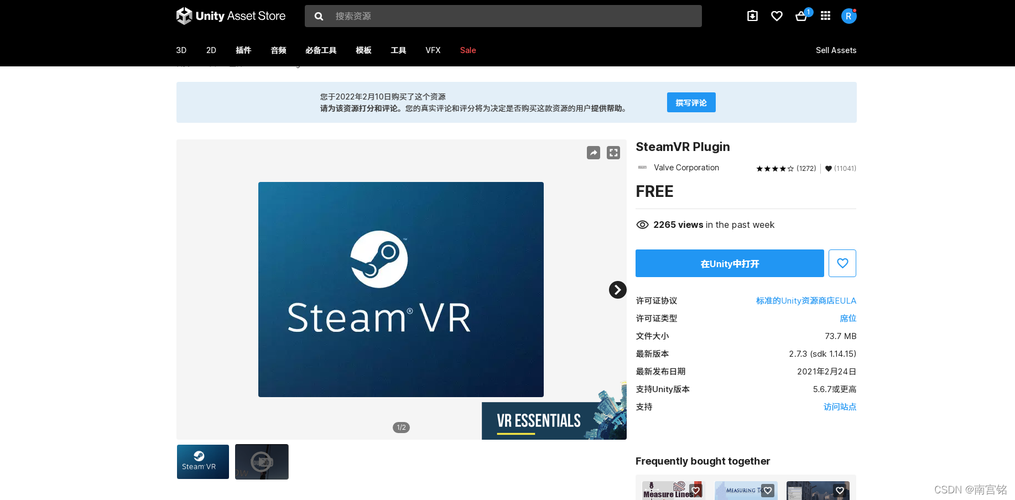The height and width of the screenshot is (500, 1015).
Task: Go to next preview image arrow
Action: pyautogui.click(x=618, y=290)
